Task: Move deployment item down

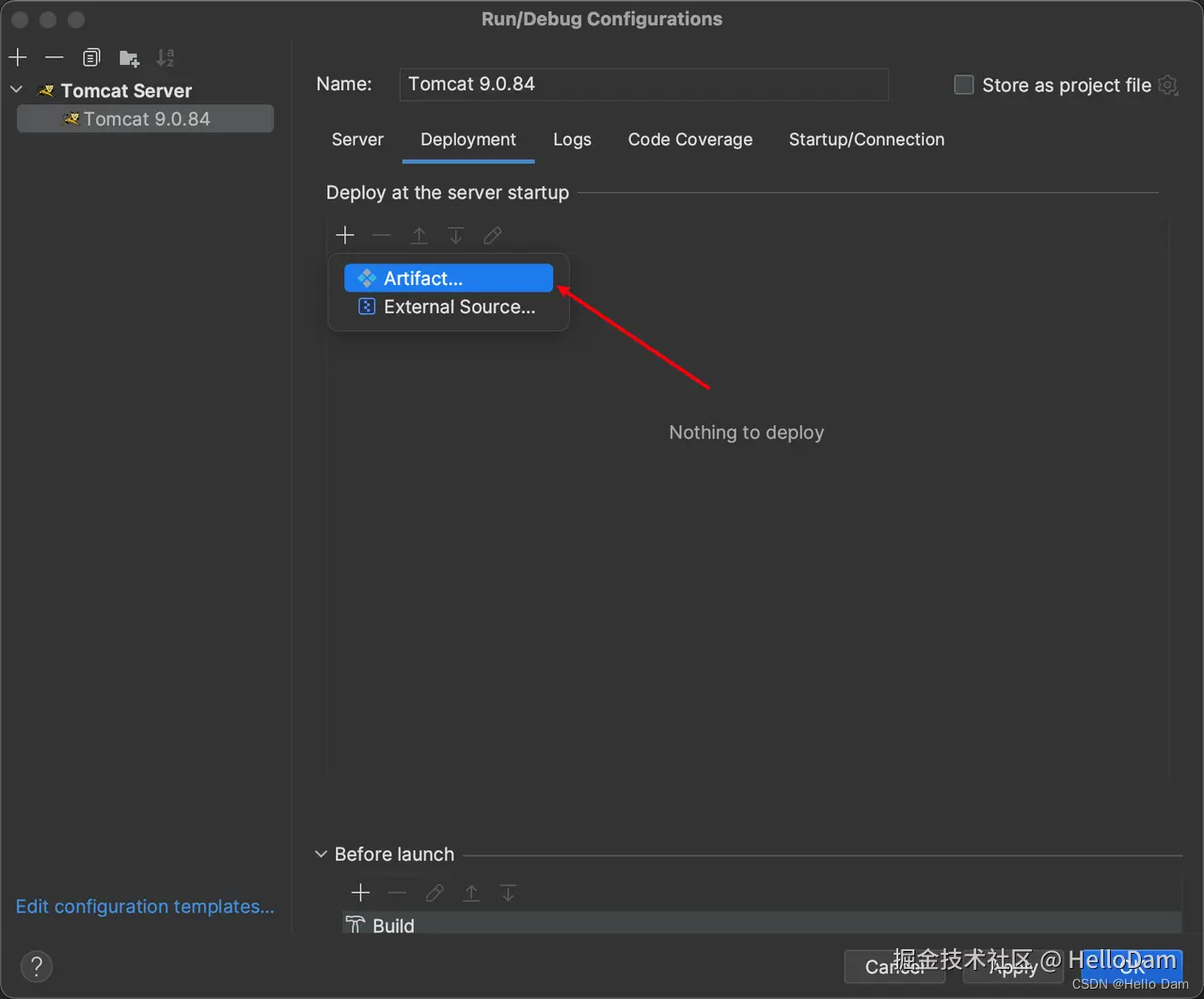Action: point(456,235)
